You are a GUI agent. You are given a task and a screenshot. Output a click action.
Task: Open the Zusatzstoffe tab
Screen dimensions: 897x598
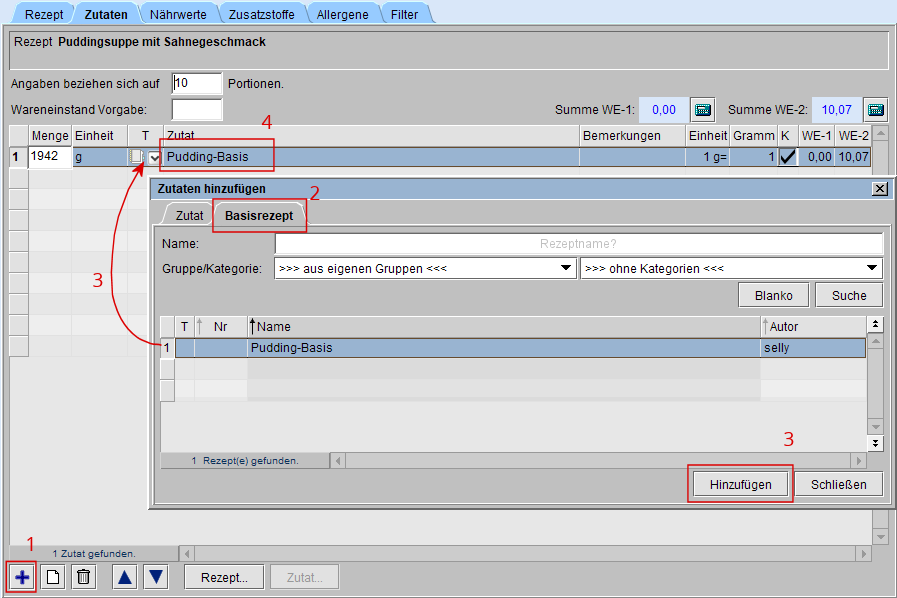coord(261,14)
